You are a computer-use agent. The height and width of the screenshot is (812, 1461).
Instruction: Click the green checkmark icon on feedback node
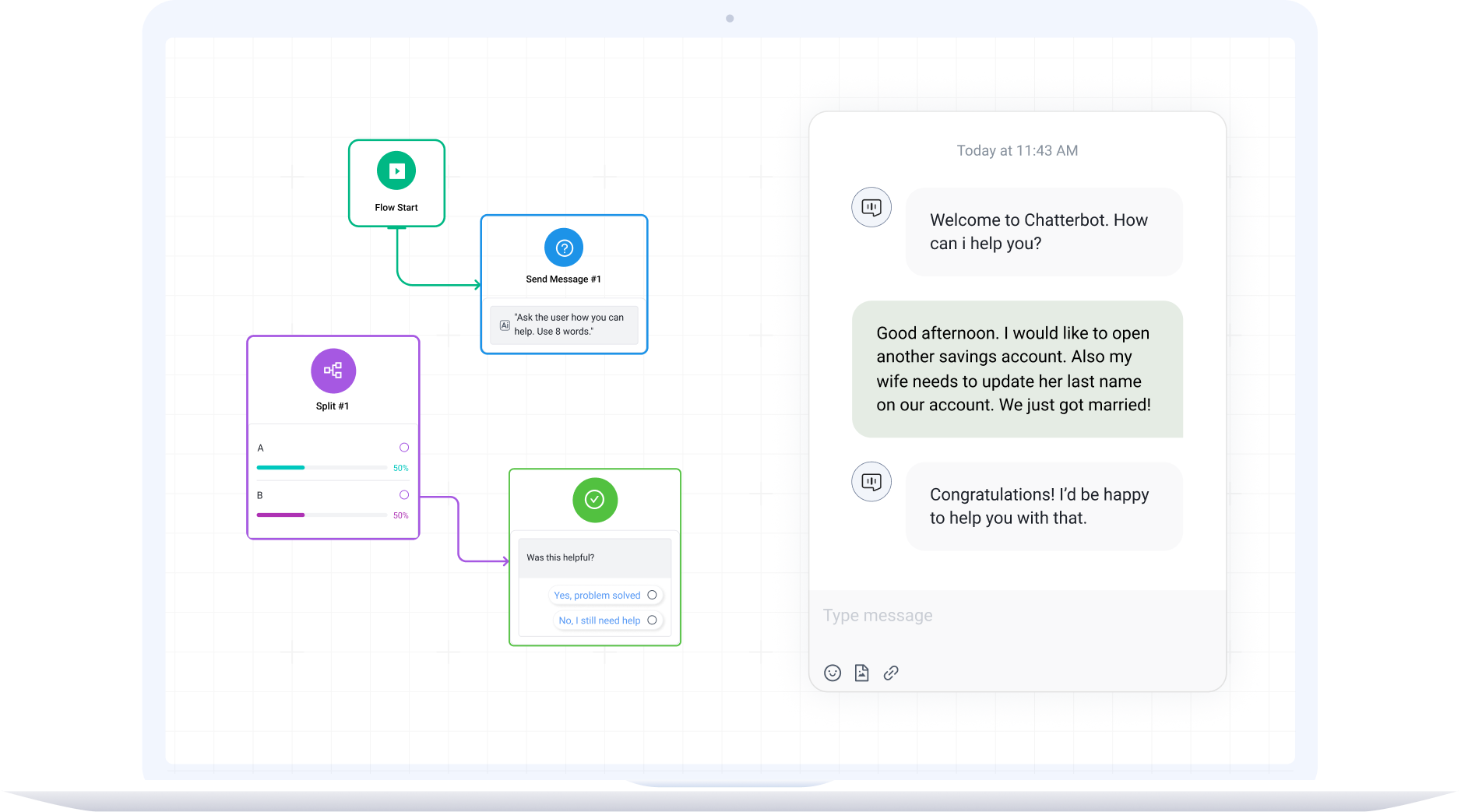point(594,500)
